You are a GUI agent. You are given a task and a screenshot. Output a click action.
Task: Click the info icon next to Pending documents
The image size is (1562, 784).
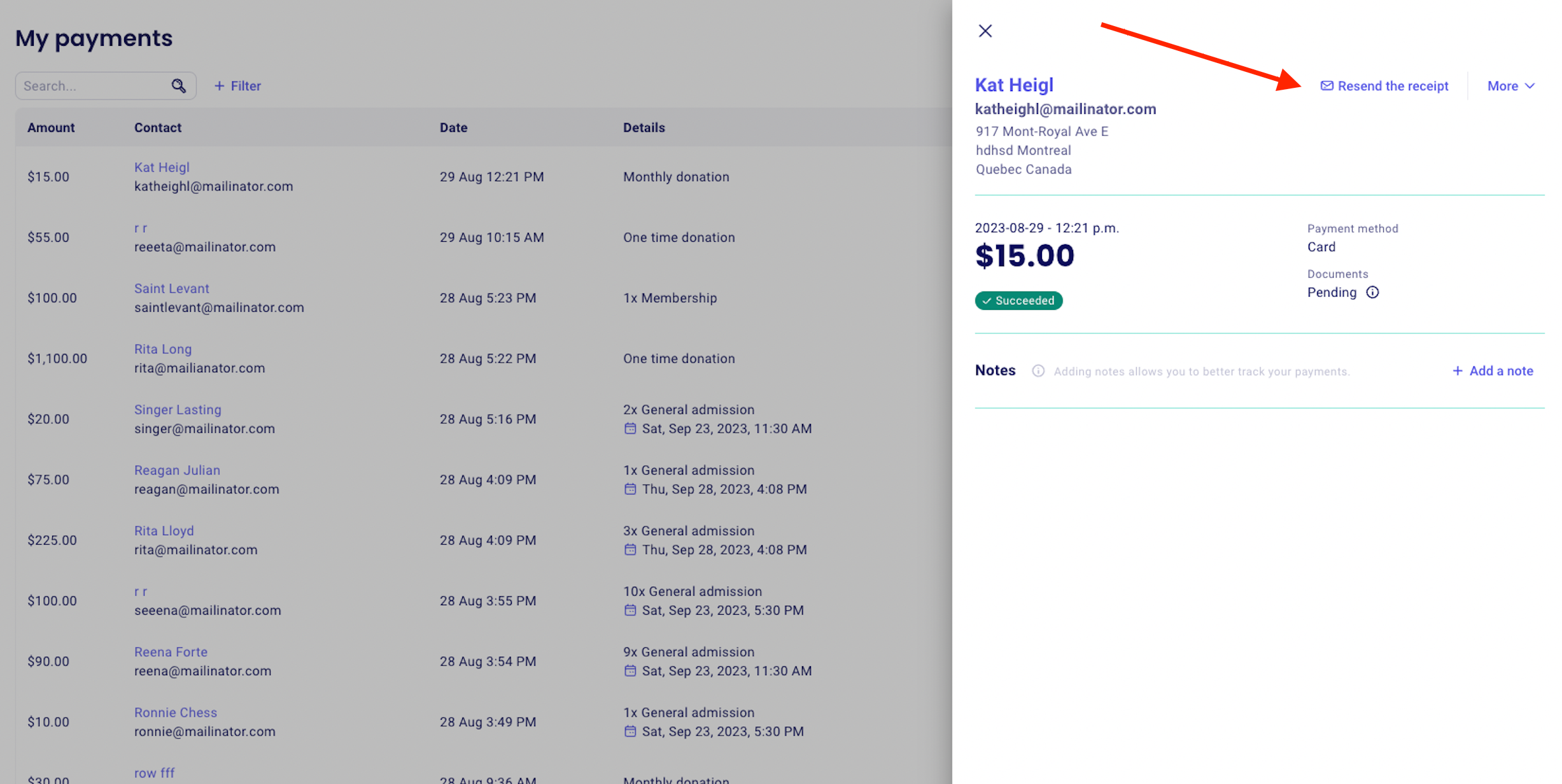[x=1372, y=293]
